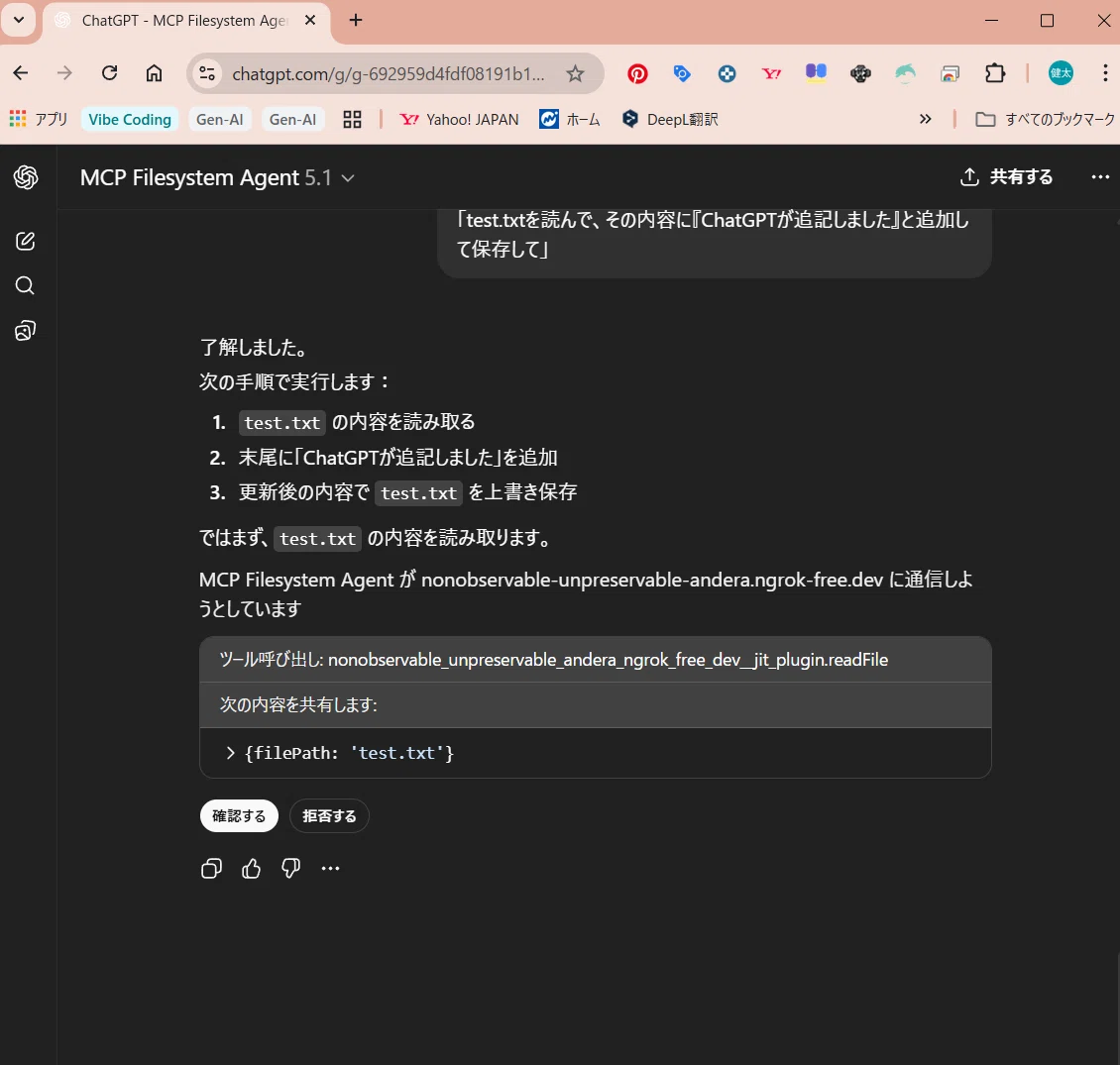The image size is (1120, 1065).
Task: Open the blue circular extension icon
Action: (x=728, y=73)
